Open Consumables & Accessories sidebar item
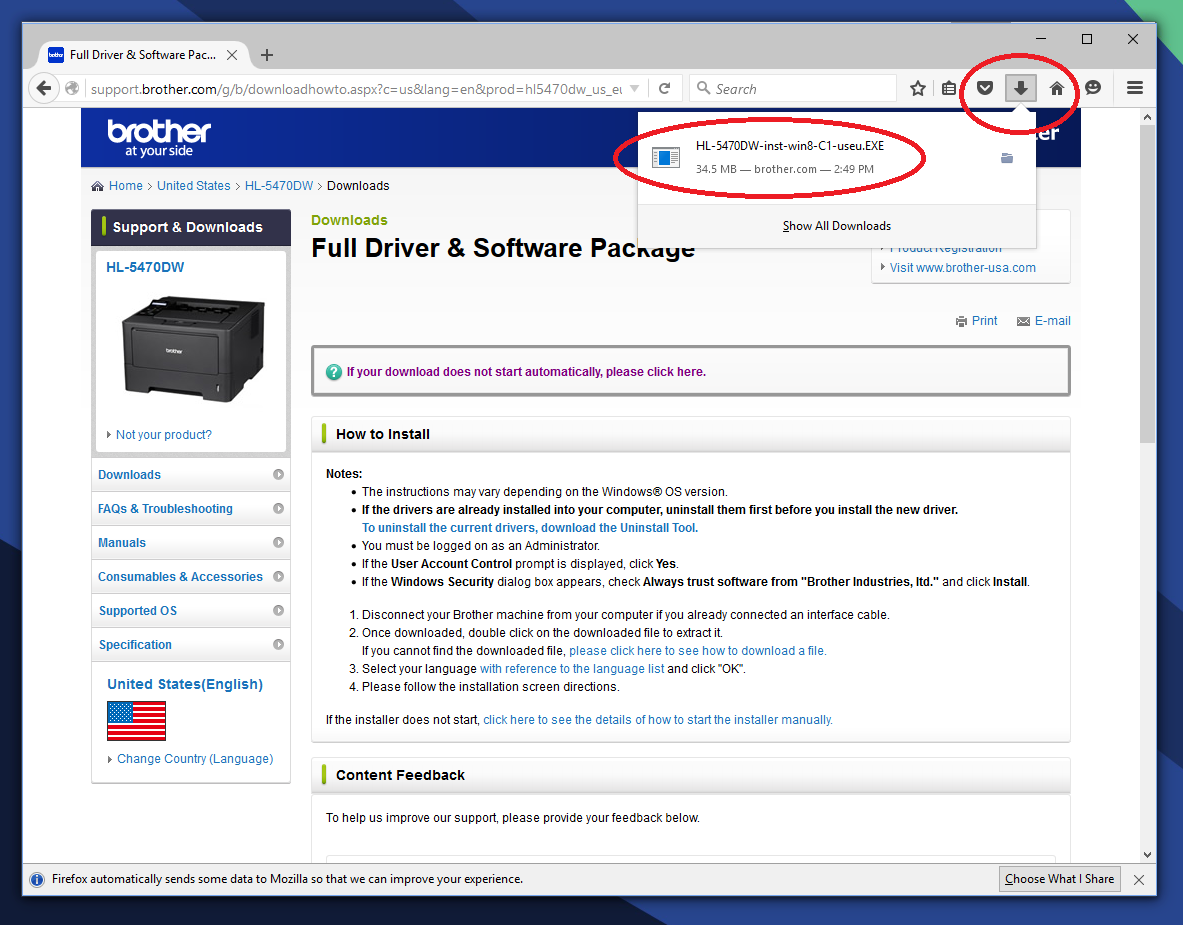 pyautogui.click(x=191, y=576)
